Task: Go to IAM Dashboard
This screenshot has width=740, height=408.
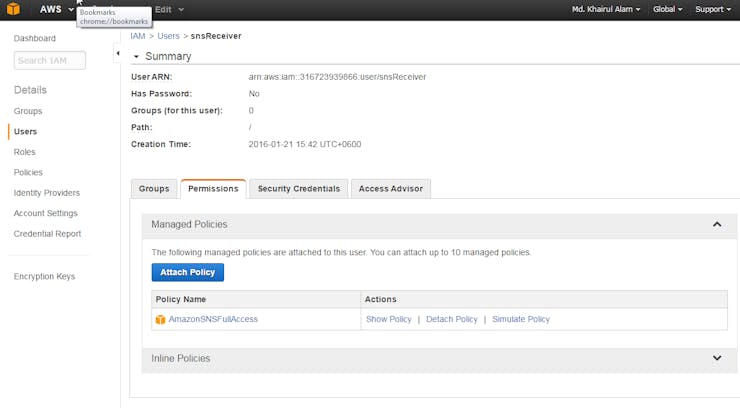Action: pyautogui.click(x=34, y=38)
